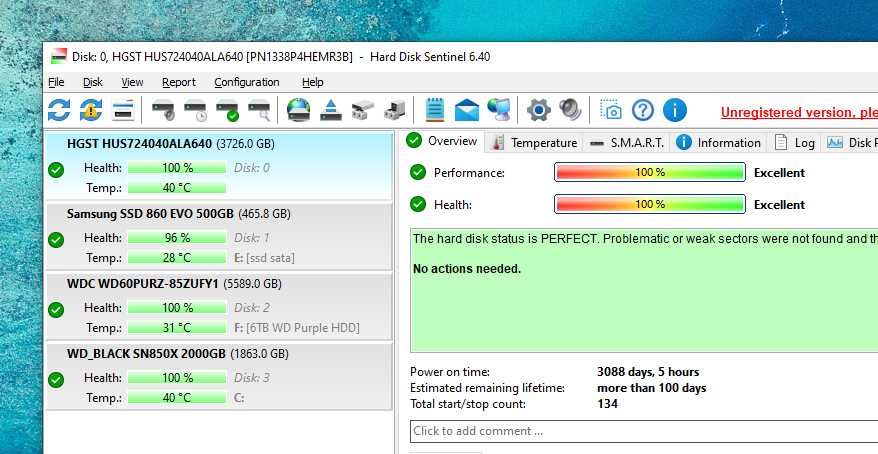Open the View menu
The height and width of the screenshot is (454, 878).
[132, 82]
